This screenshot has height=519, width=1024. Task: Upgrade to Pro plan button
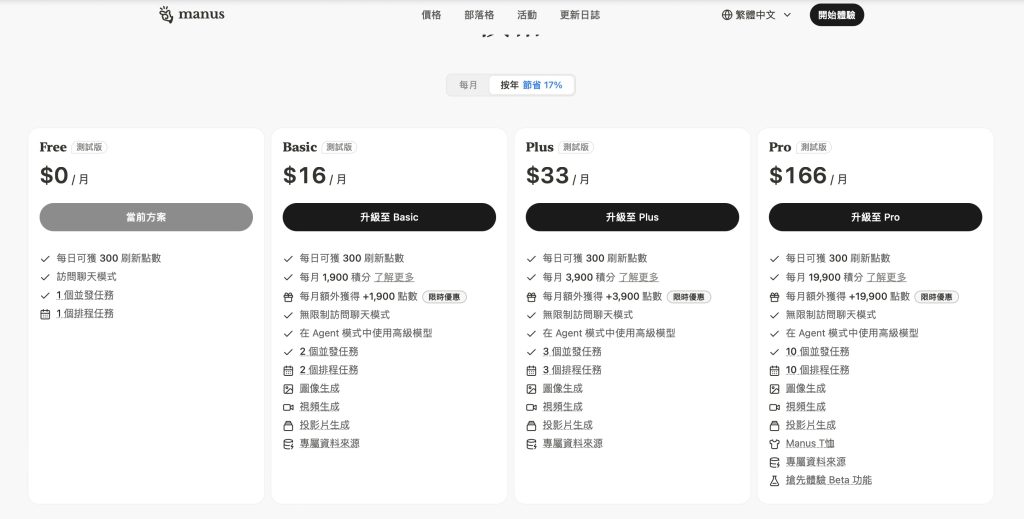click(x=875, y=217)
